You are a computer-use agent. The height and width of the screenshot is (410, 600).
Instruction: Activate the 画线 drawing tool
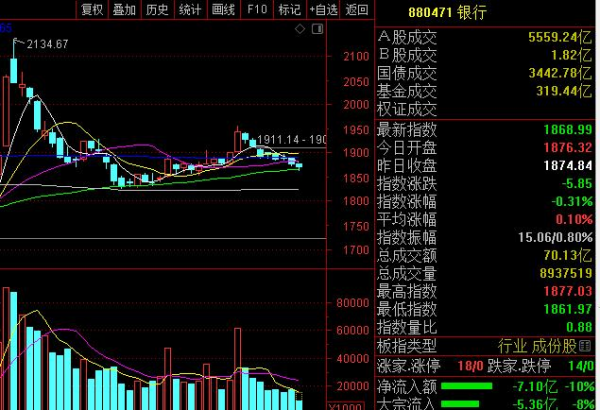click(224, 10)
